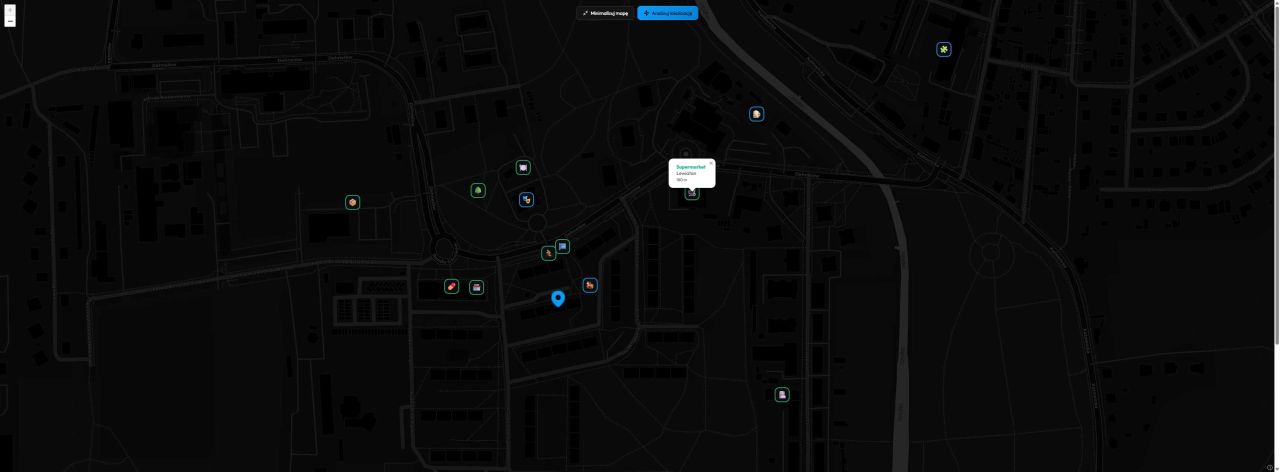Zoom out on the map
Image resolution: width=1280 pixels, height=472 pixels.
pyautogui.click(x=10, y=21)
